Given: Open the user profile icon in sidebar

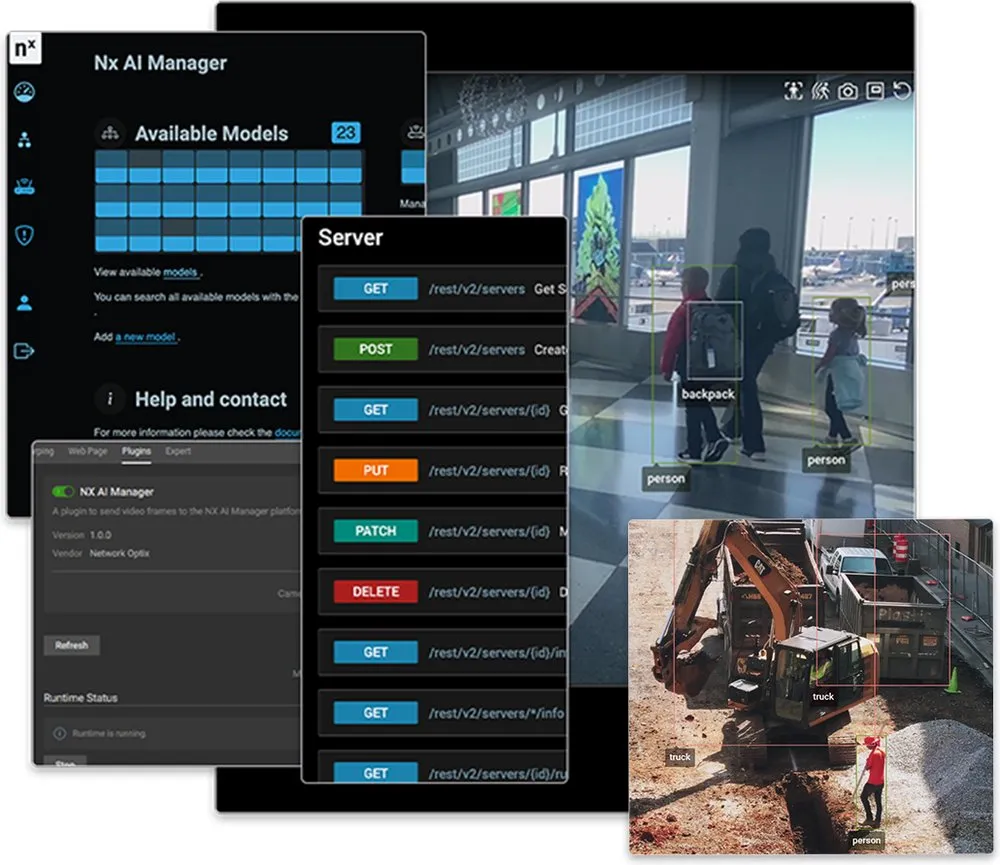Looking at the screenshot, I should (x=24, y=302).
